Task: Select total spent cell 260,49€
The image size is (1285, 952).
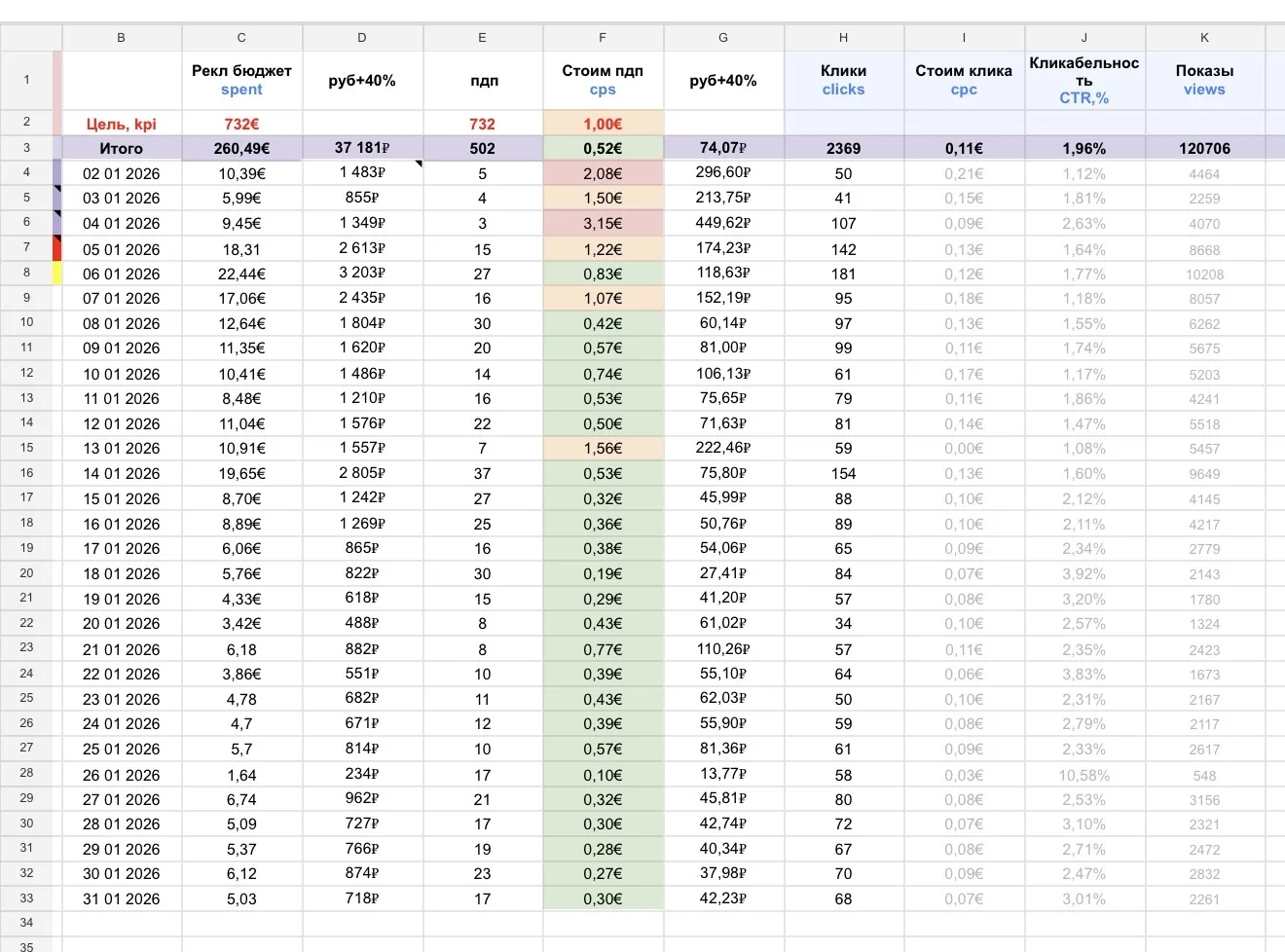Action: (x=241, y=148)
